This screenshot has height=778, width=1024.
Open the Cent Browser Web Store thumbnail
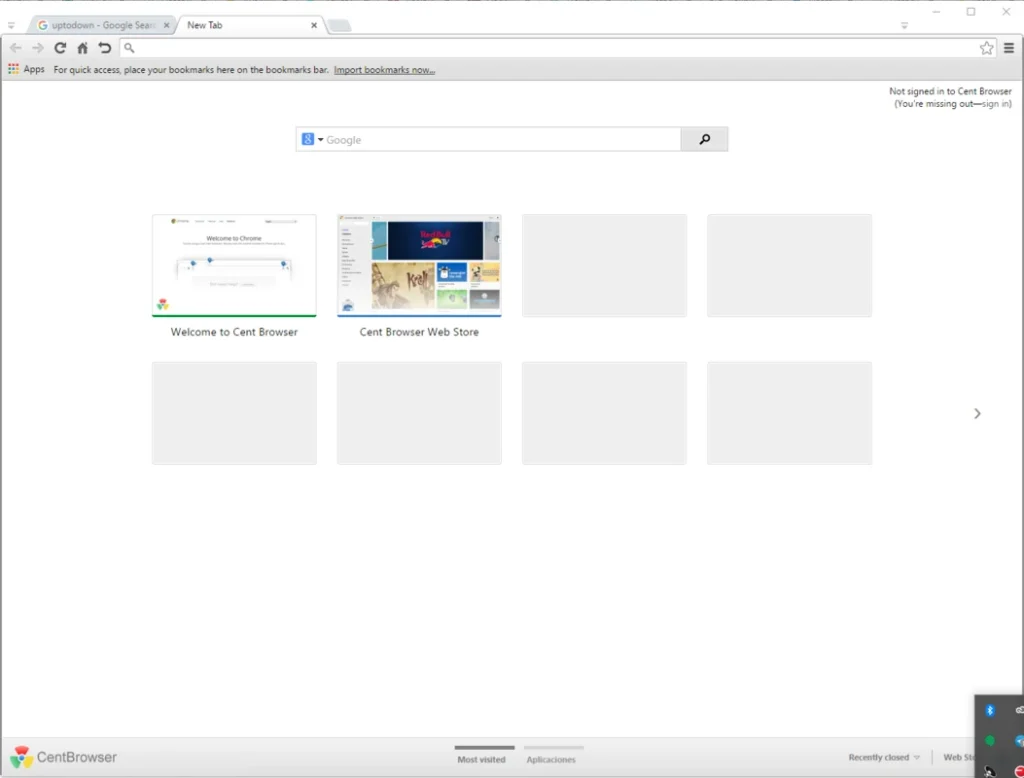[x=419, y=266]
